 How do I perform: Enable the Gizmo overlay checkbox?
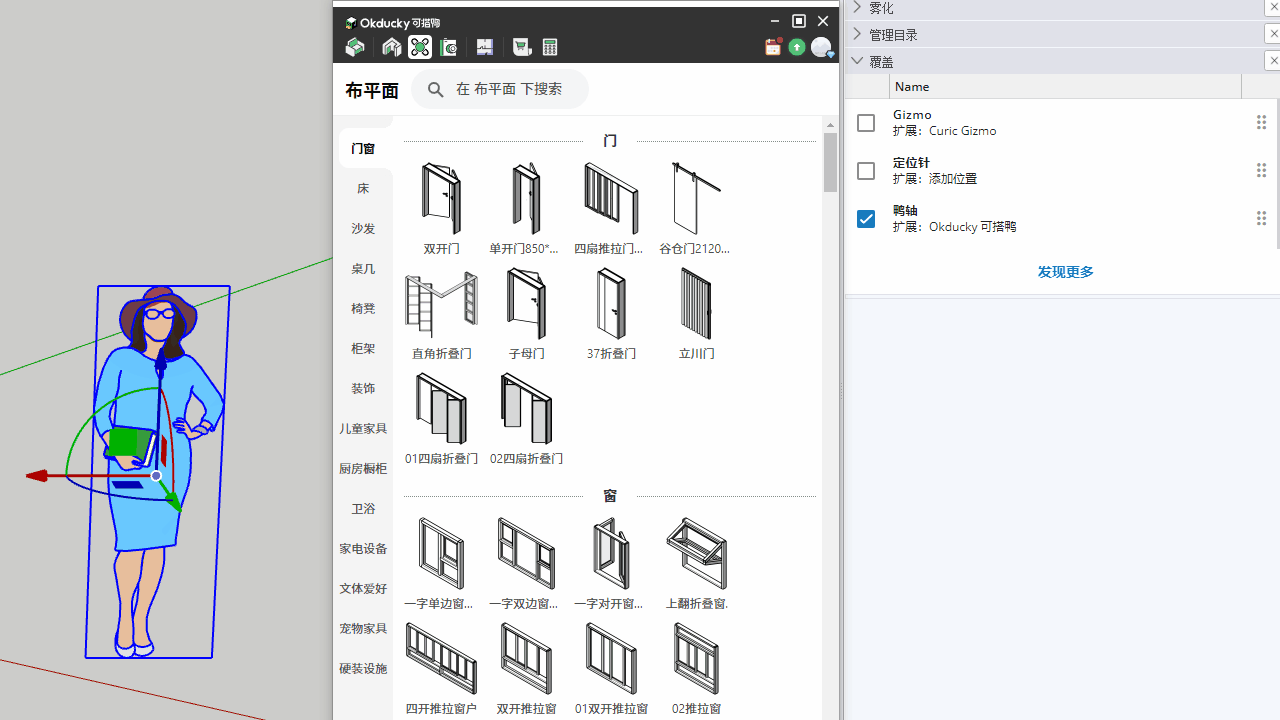coord(866,123)
